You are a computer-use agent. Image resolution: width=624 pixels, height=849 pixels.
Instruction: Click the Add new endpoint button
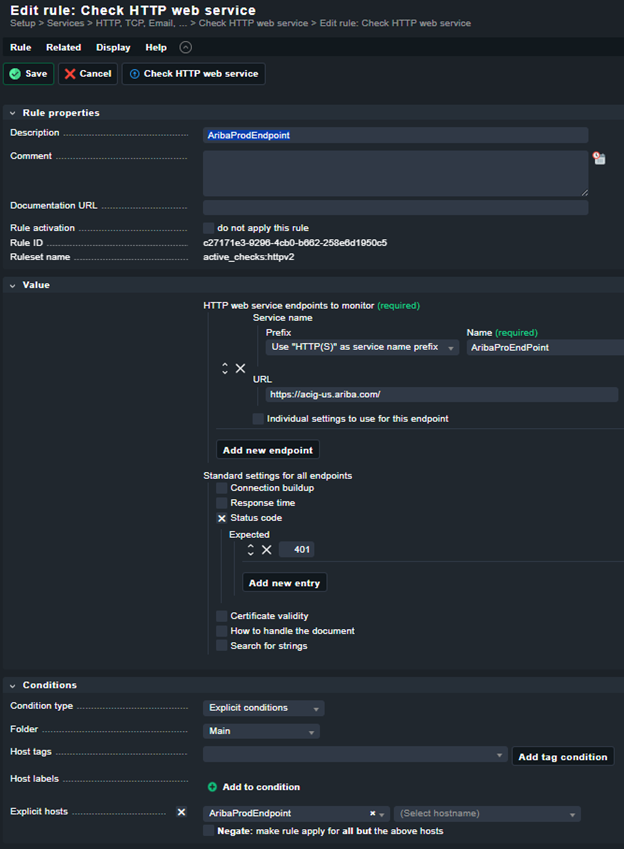tap(268, 450)
